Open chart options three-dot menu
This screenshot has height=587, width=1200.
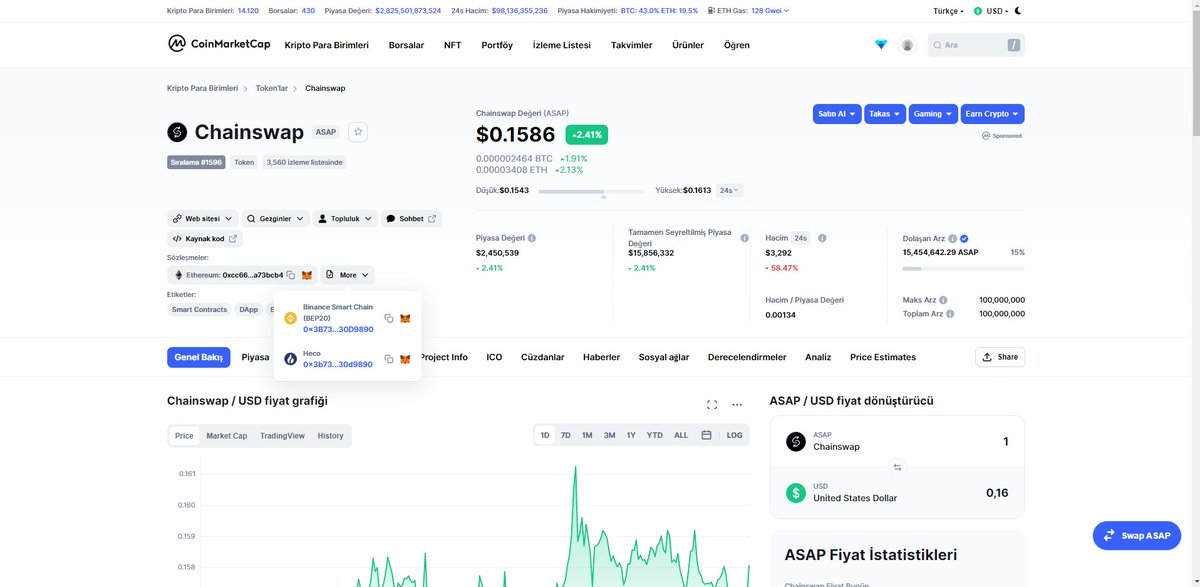pos(737,405)
